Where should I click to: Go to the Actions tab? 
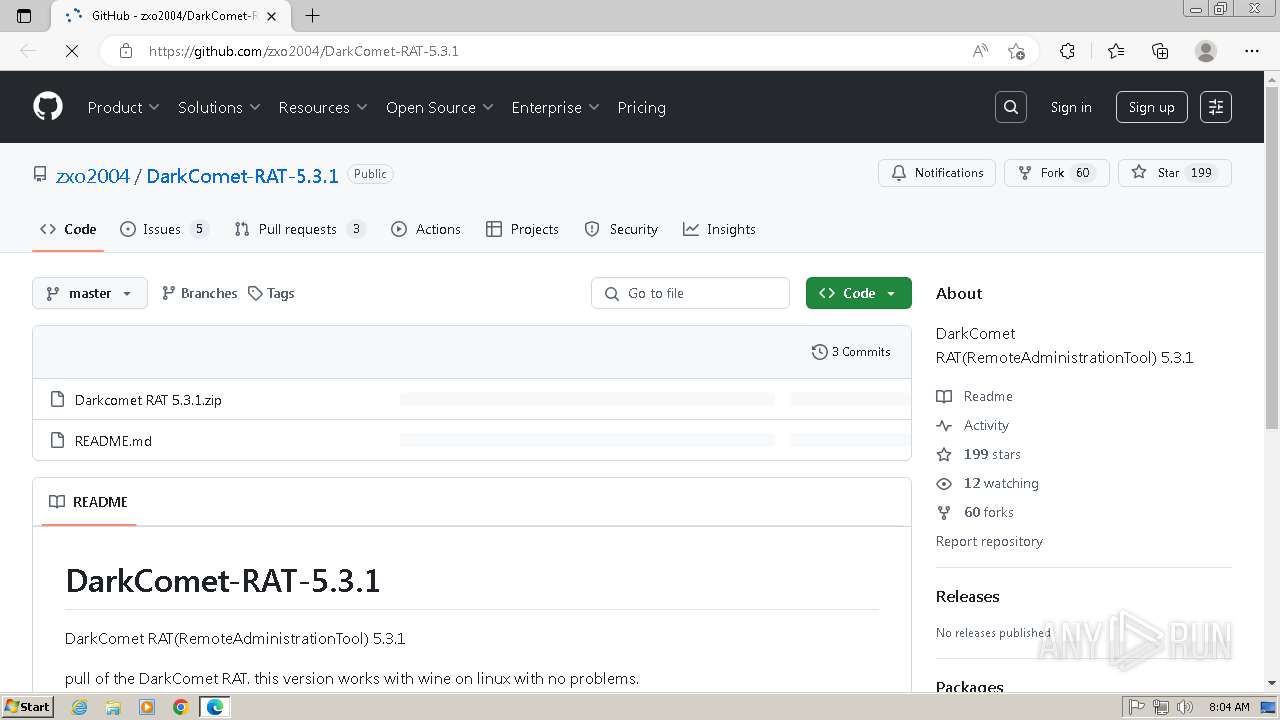click(x=426, y=229)
